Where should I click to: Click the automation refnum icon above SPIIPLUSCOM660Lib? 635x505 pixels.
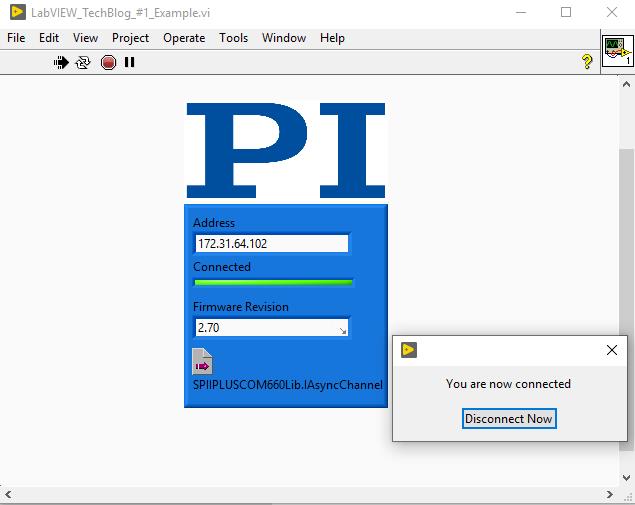(x=202, y=361)
